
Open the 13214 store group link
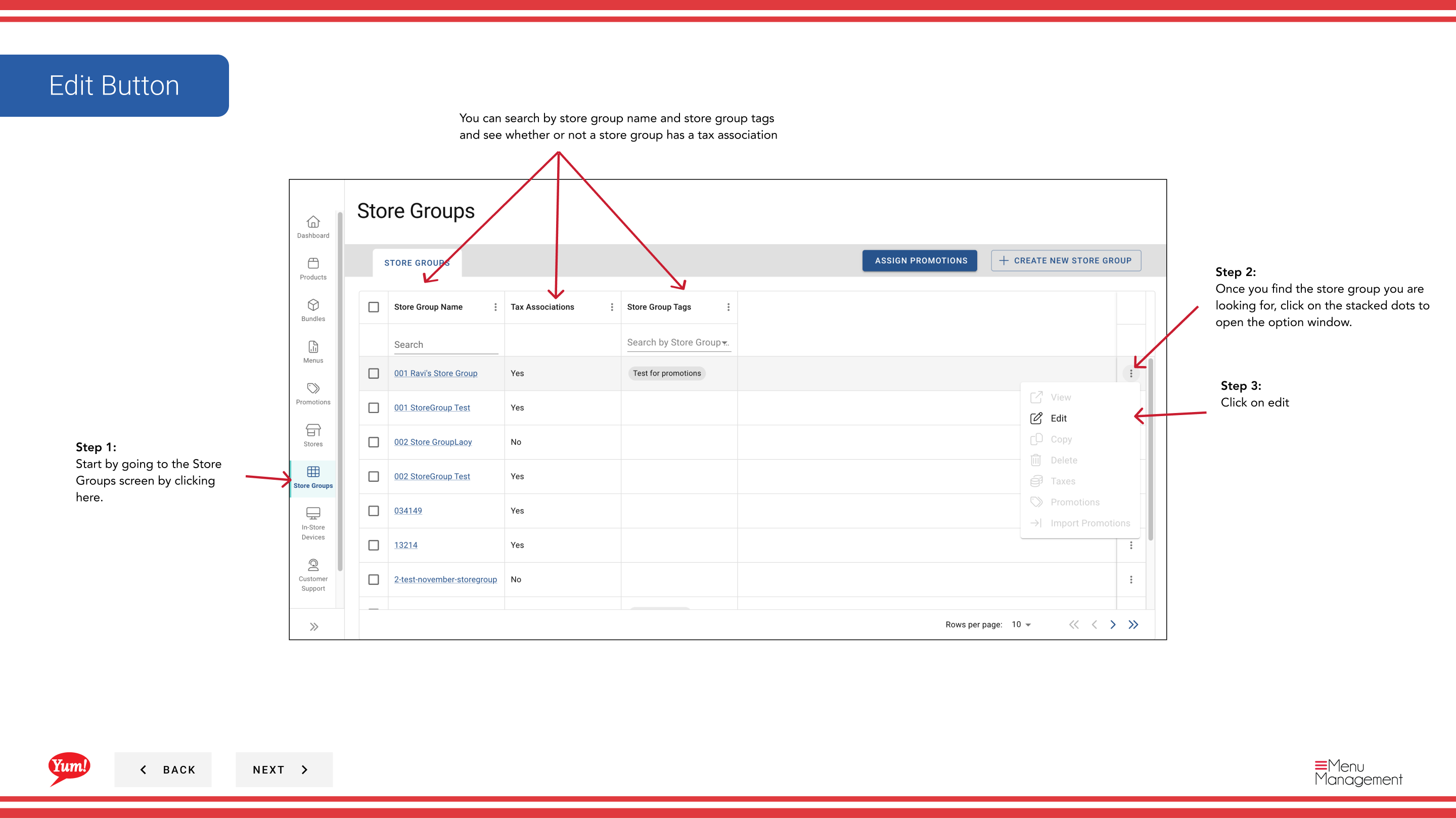(406, 545)
